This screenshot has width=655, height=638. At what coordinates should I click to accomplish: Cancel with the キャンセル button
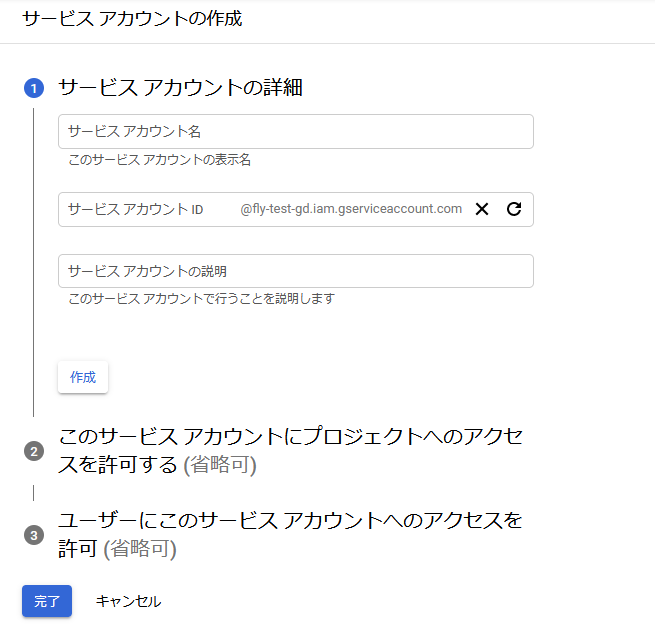point(128,601)
